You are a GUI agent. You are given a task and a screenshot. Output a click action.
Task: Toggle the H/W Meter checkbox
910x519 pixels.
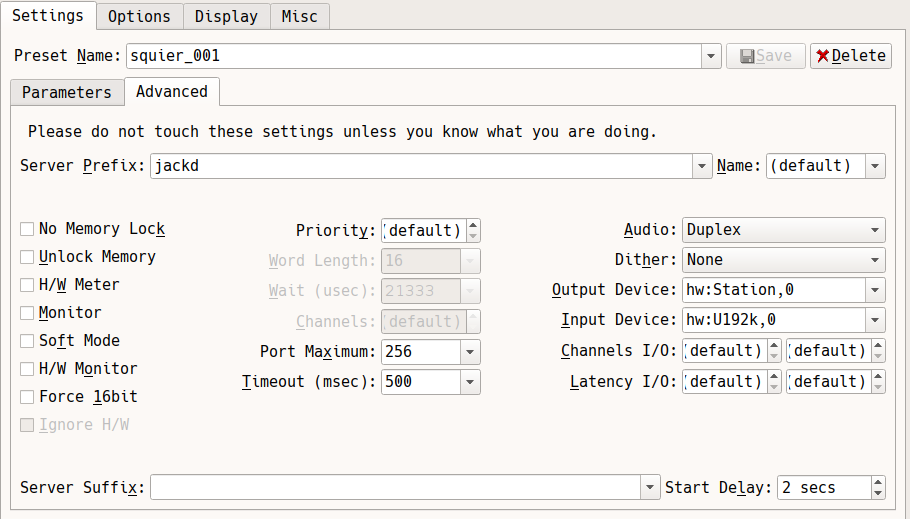tap(27, 285)
